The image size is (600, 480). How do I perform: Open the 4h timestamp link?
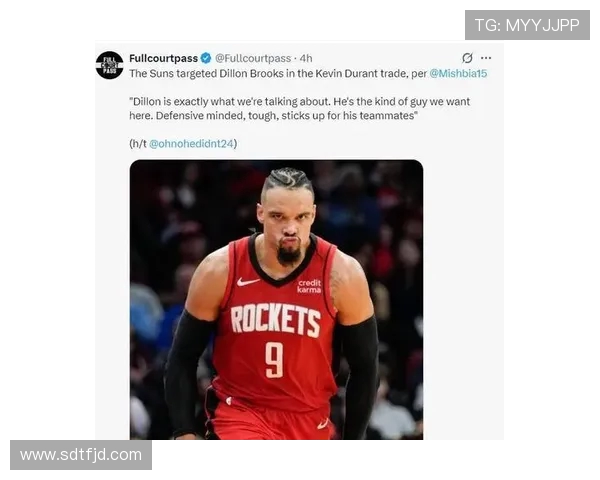tap(306, 58)
